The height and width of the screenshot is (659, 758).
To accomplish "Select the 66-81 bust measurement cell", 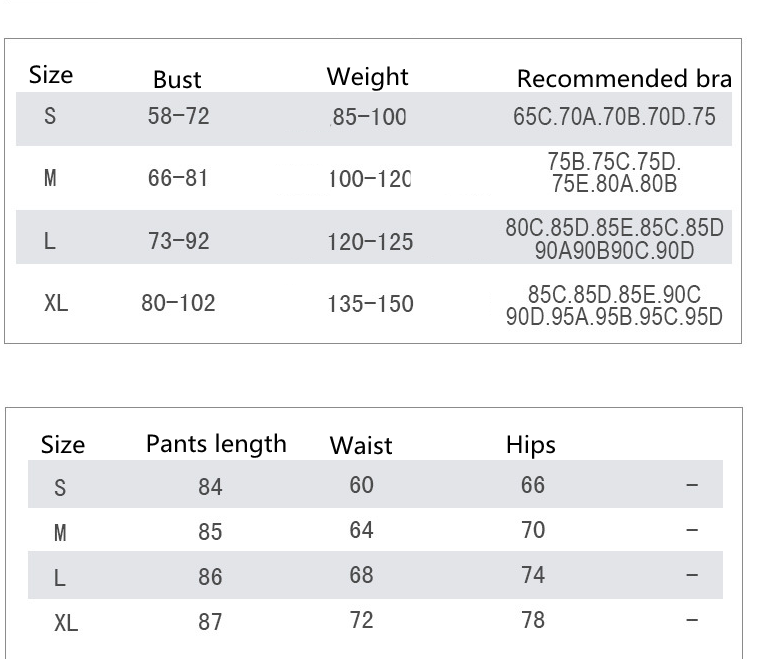I will click(x=178, y=179).
